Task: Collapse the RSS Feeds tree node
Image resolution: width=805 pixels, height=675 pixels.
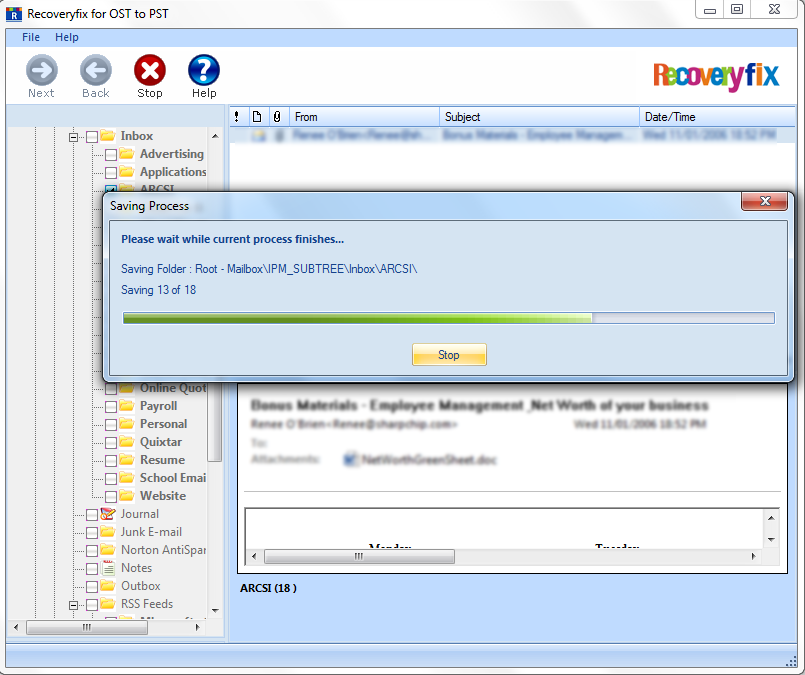Action: (x=73, y=606)
